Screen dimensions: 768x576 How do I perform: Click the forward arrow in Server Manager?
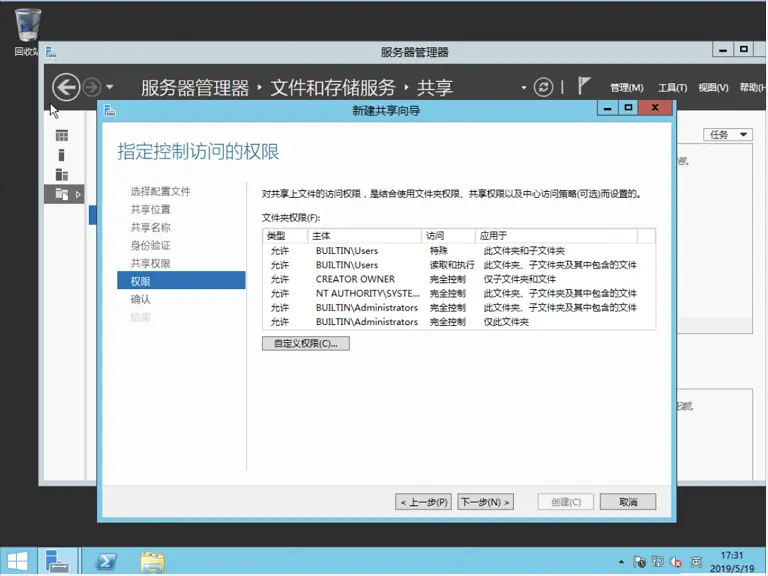coord(92,88)
